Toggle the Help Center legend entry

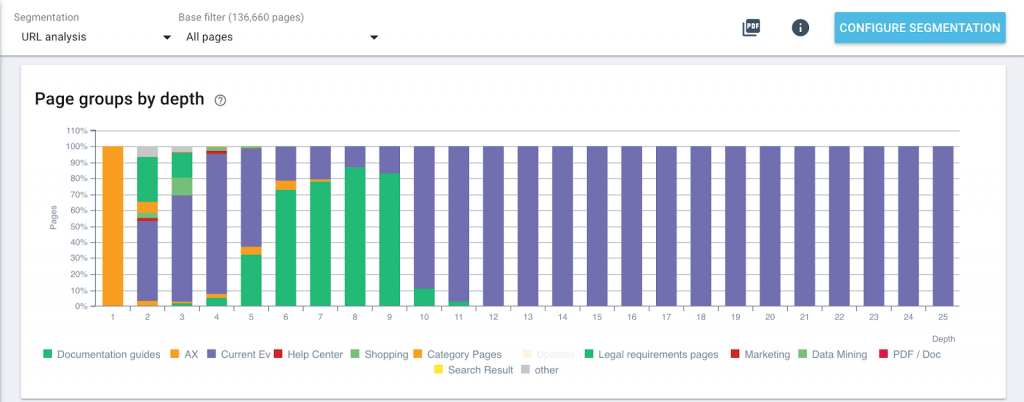click(308, 354)
